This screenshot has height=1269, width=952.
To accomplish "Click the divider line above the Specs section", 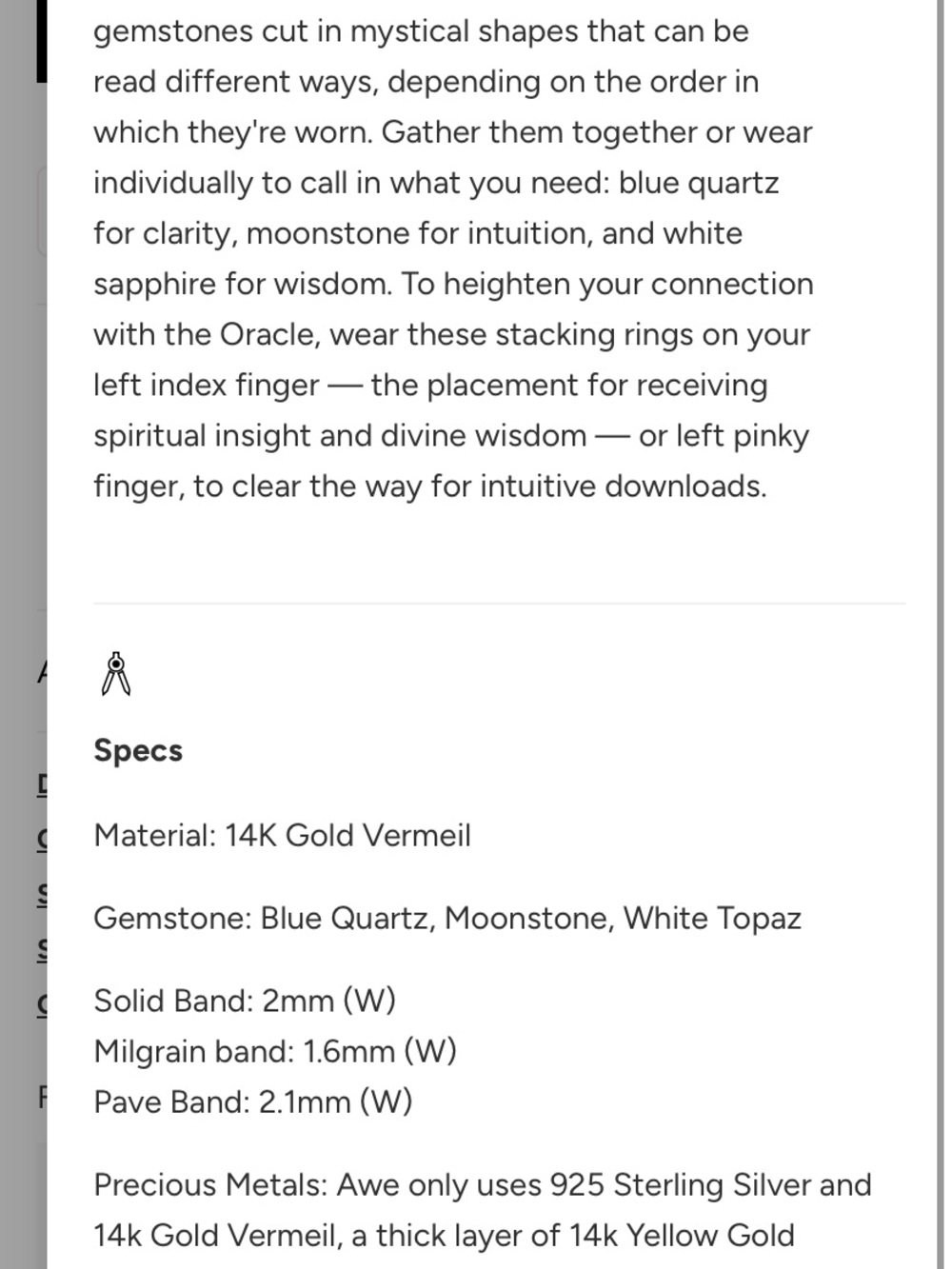I will point(500,604).
